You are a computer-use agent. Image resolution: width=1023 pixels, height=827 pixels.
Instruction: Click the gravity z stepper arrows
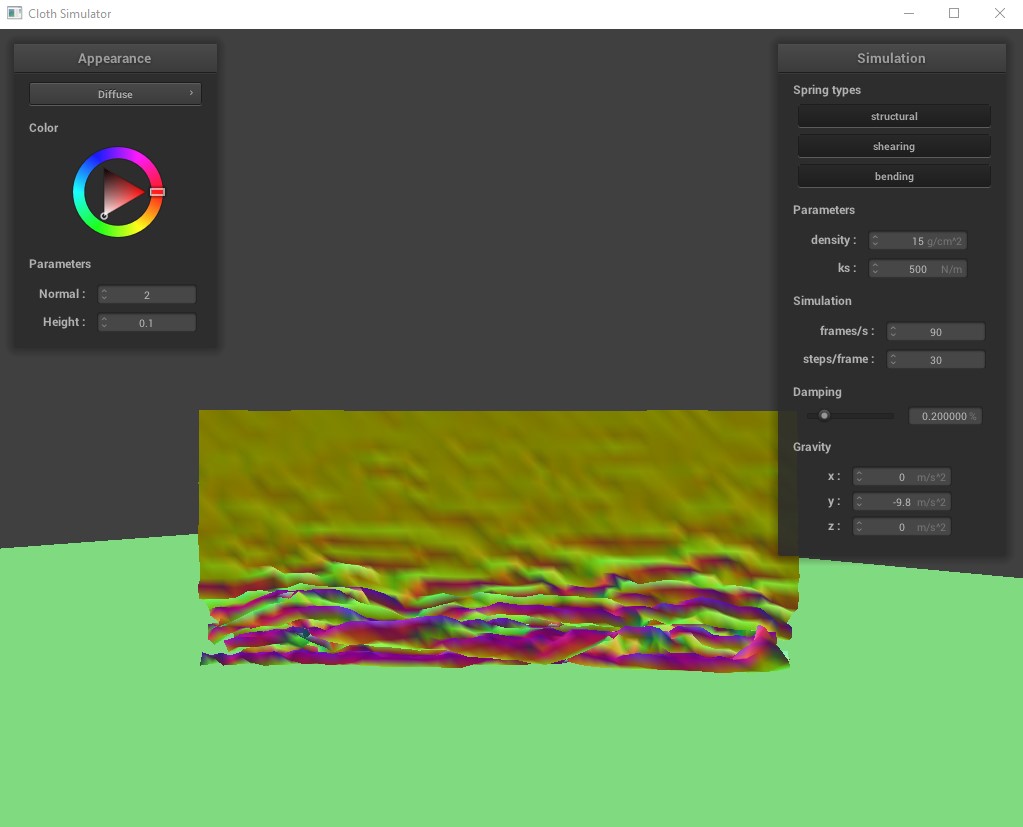[x=859, y=526]
